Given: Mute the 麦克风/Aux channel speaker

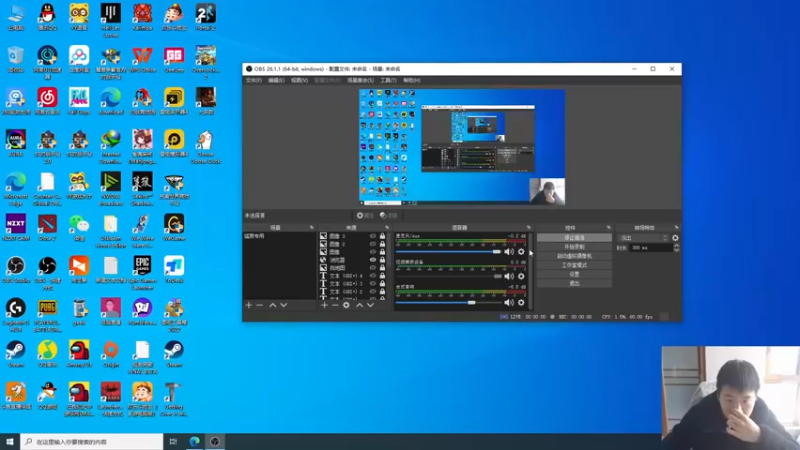Looking at the screenshot, I should pos(509,252).
